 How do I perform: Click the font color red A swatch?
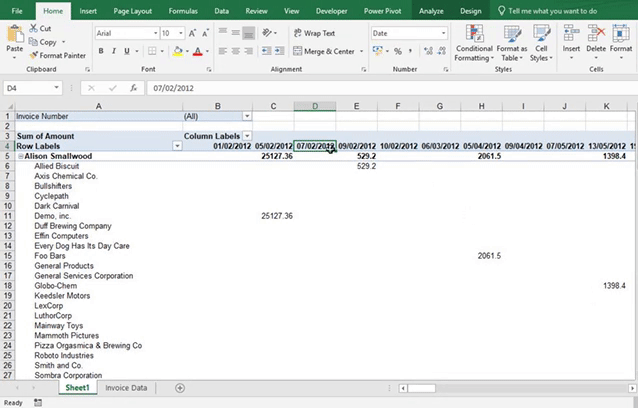coord(197,51)
